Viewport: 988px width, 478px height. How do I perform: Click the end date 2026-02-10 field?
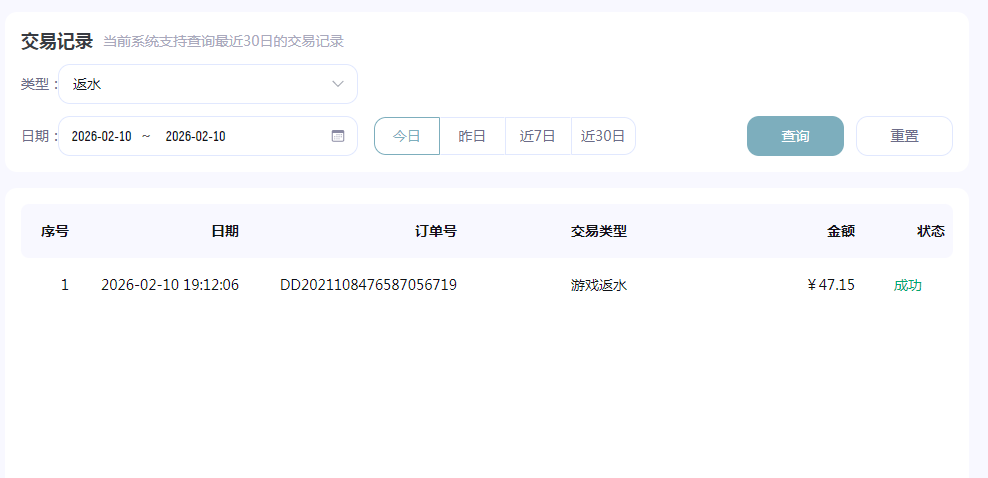click(x=195, y=136)
